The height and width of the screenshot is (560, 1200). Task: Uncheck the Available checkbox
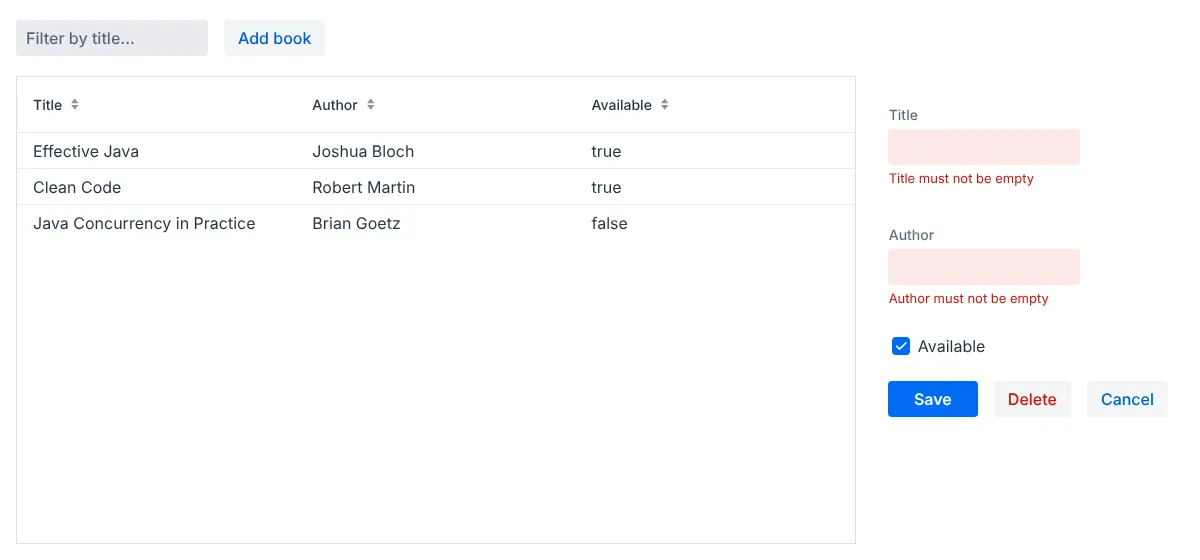tap(901, 346)
